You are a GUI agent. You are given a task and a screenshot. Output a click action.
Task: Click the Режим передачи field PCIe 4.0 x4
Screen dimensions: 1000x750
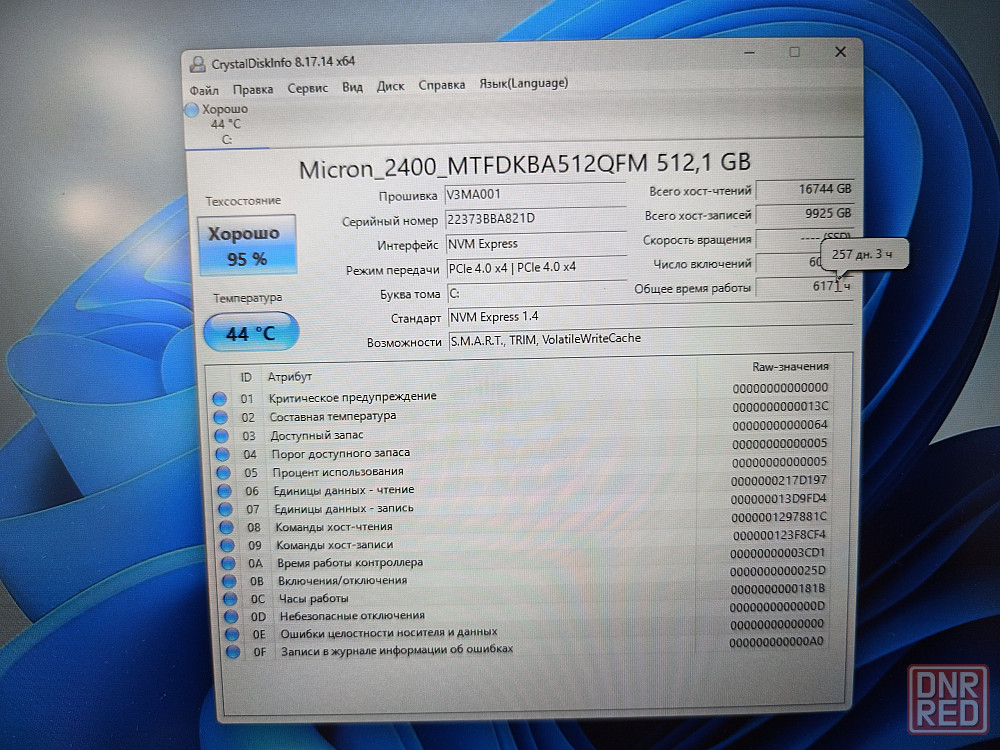pos(536,268)
